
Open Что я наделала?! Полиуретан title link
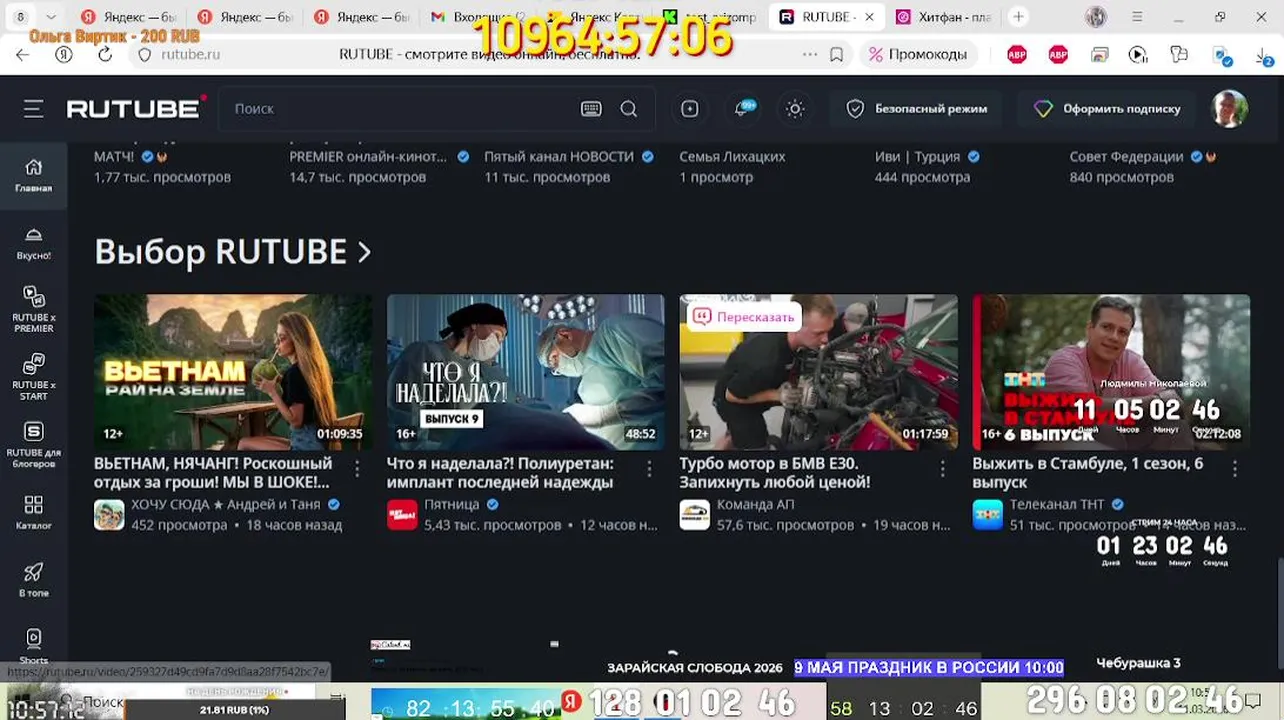[500, 473]
